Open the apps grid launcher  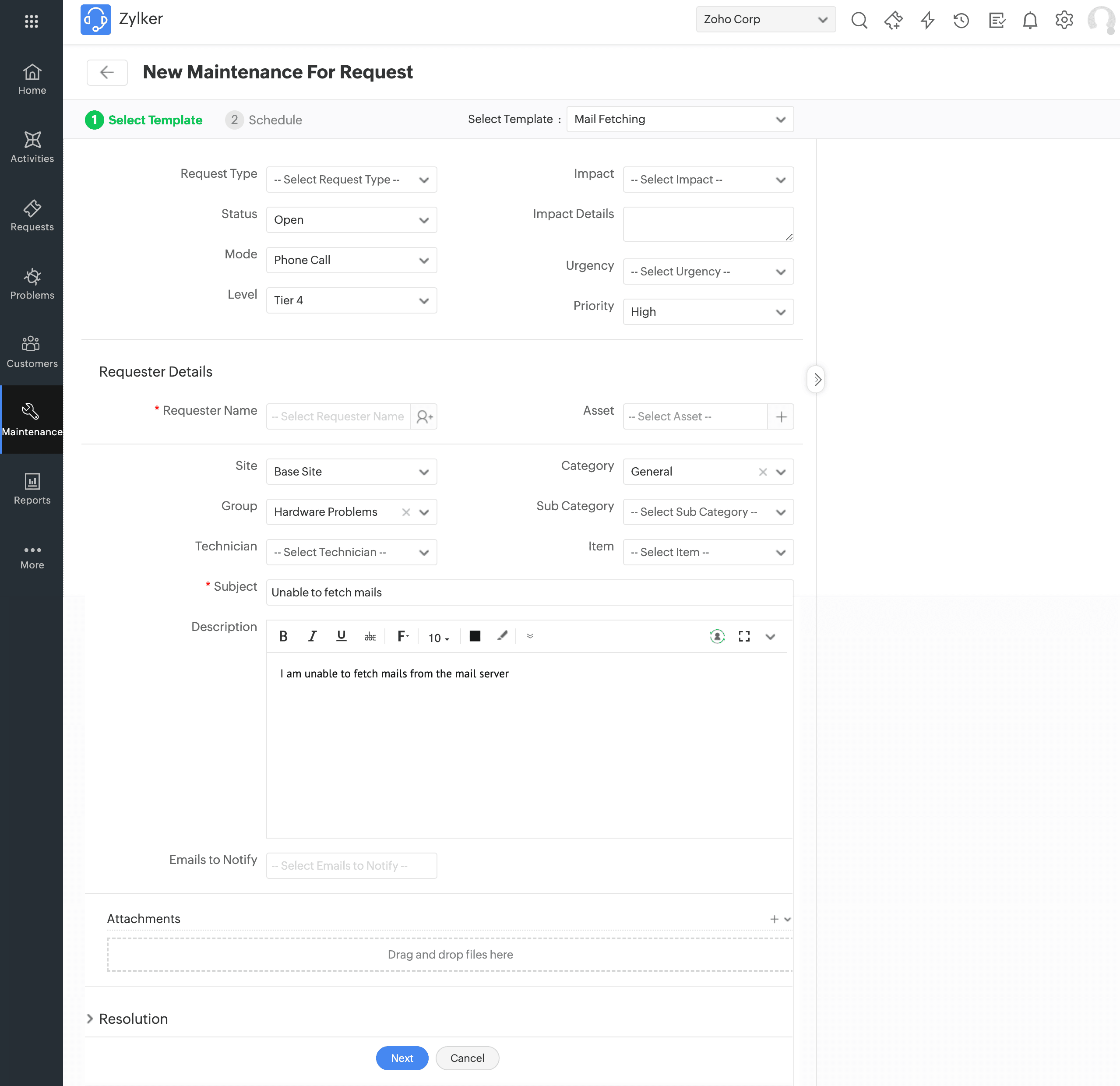point(32,21)
